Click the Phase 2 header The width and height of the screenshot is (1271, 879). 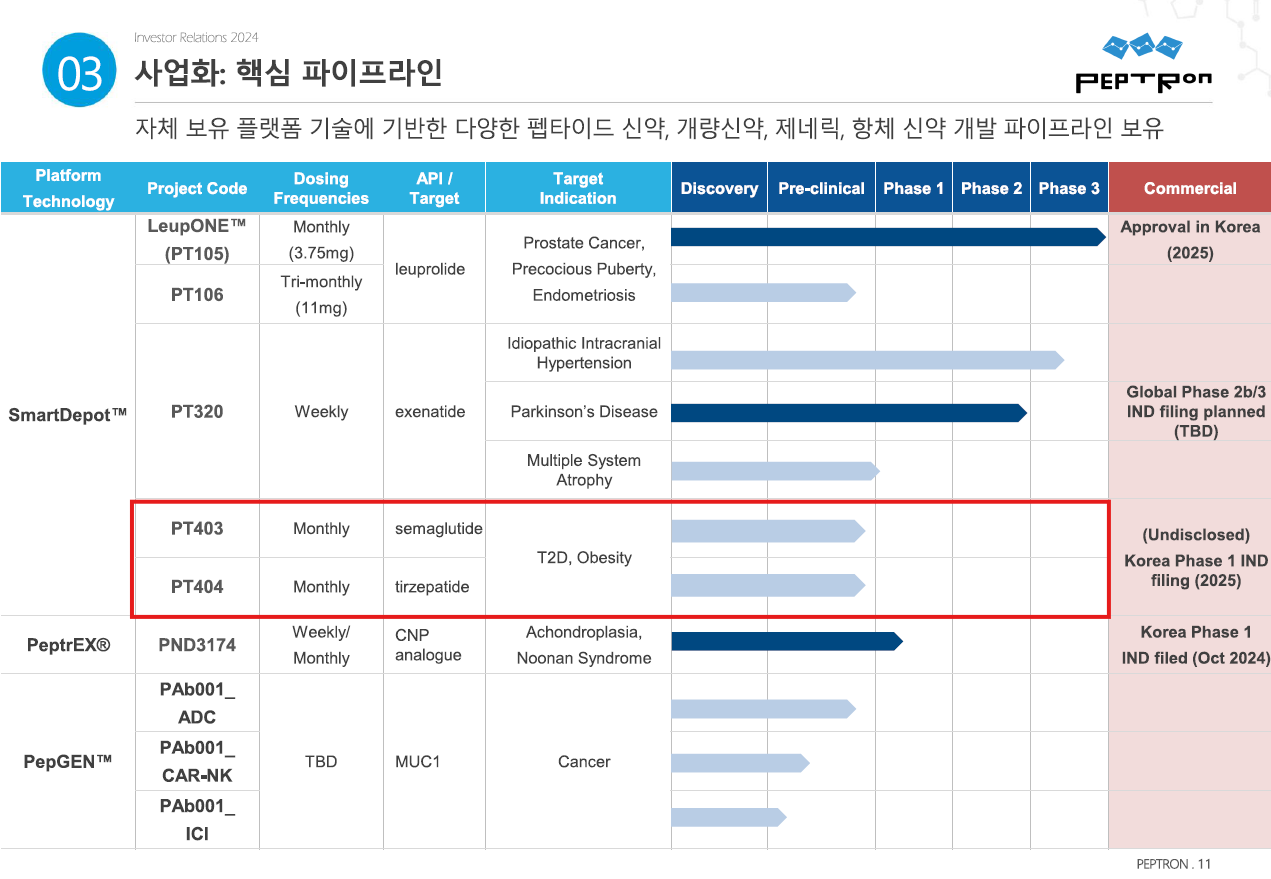(991, 188)
